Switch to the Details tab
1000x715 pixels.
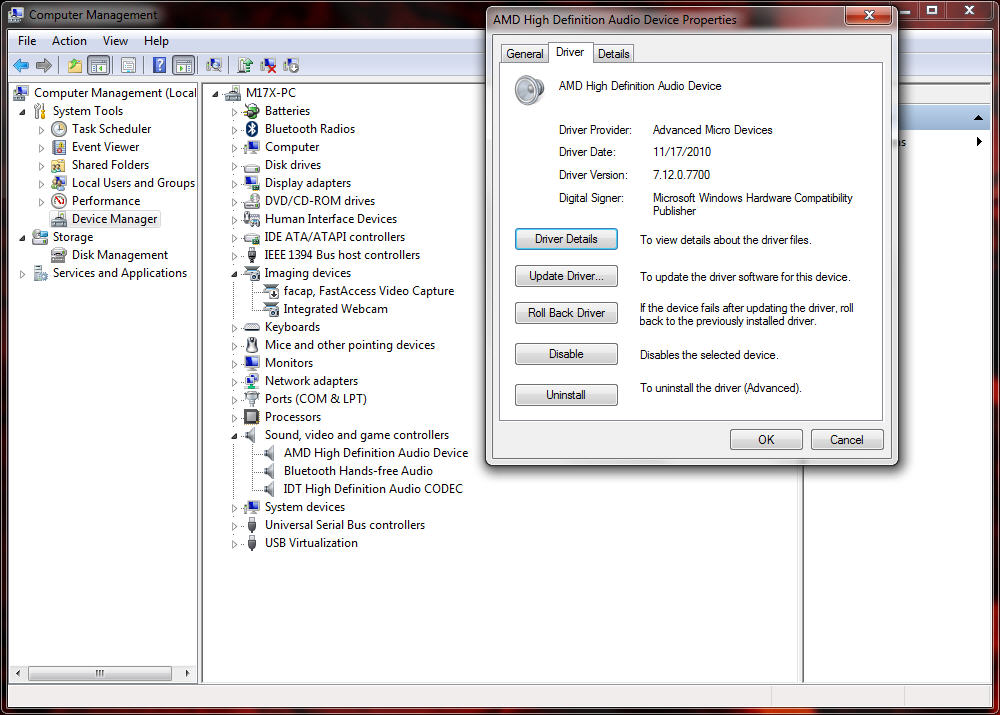tap(614, 54)
